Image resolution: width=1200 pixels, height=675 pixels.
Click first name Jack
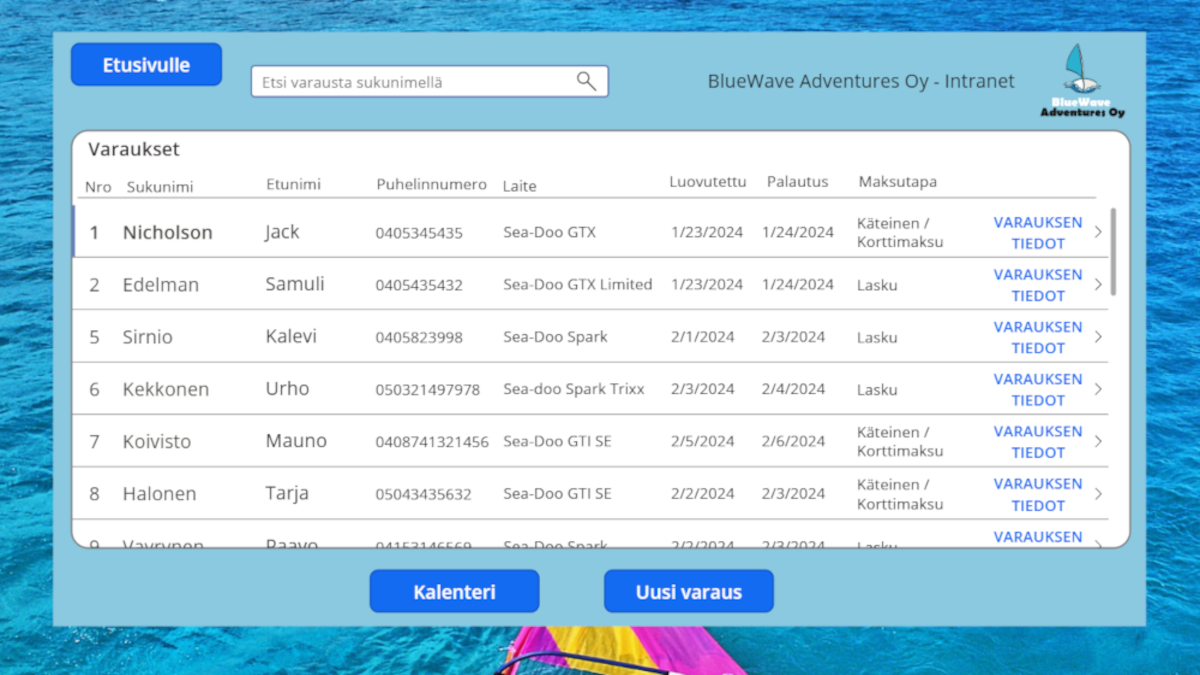point(282,232)
